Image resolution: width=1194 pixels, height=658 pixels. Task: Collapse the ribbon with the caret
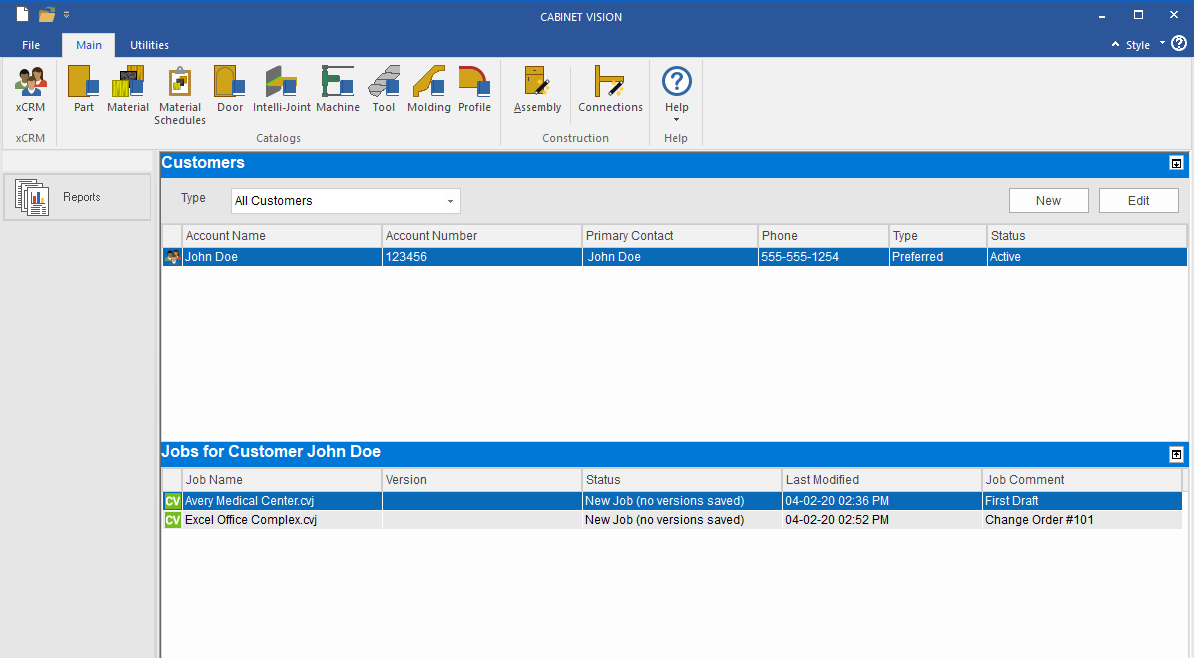click(x=1116, y=44)
